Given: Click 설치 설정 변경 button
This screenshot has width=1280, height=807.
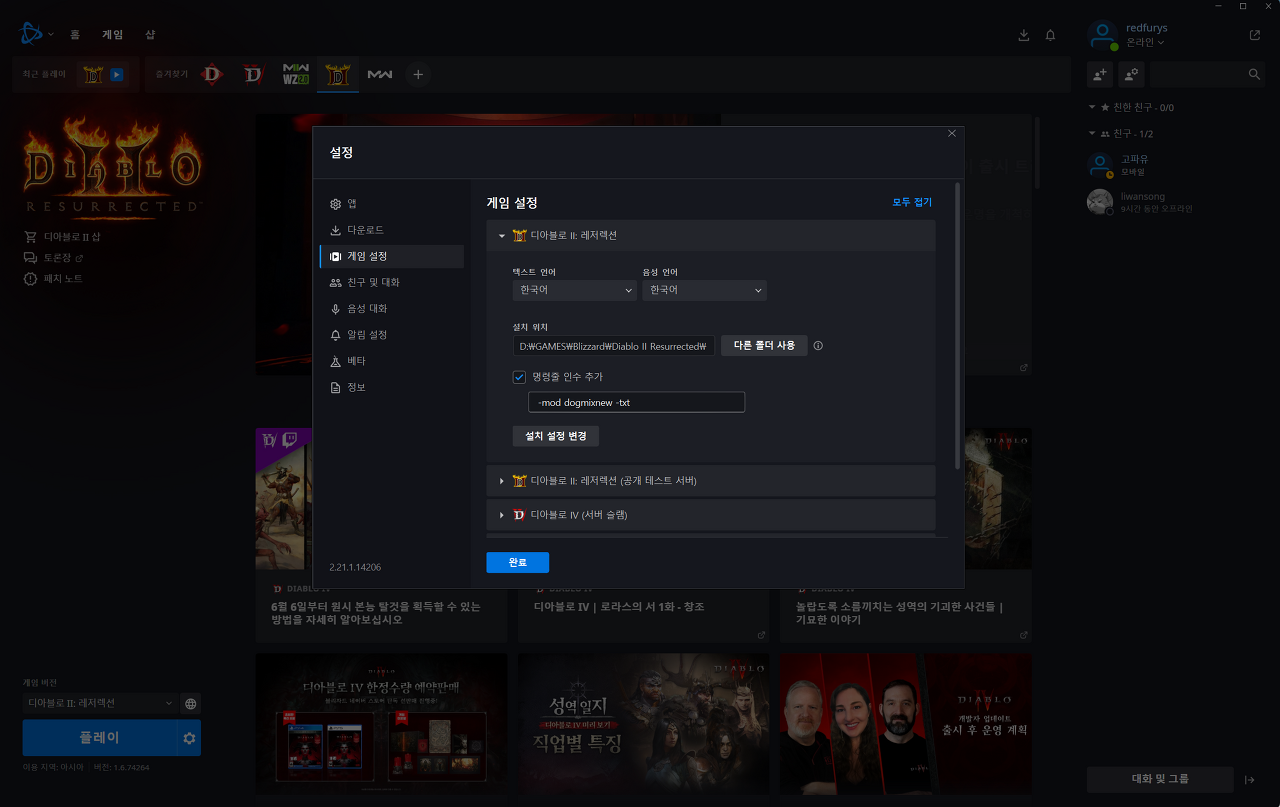Looking at the screenshot, I should pyautogui.click(x=555, y=436).
